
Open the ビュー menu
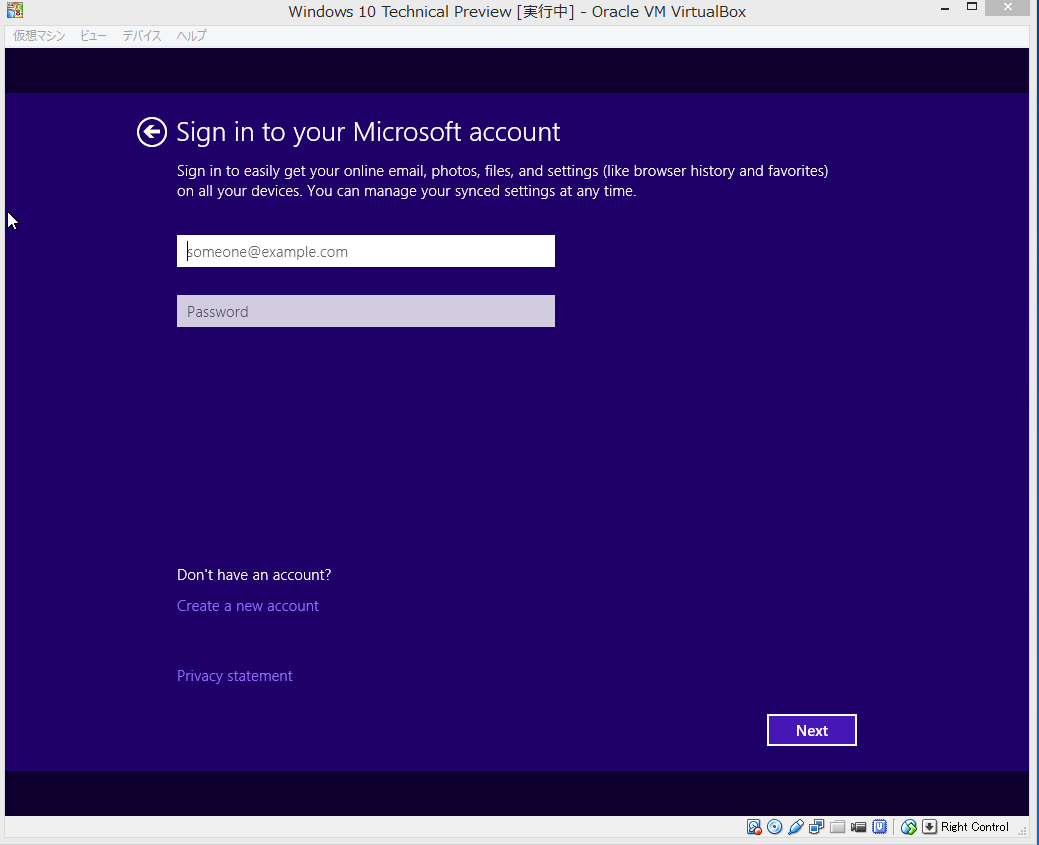click(93, 36)
